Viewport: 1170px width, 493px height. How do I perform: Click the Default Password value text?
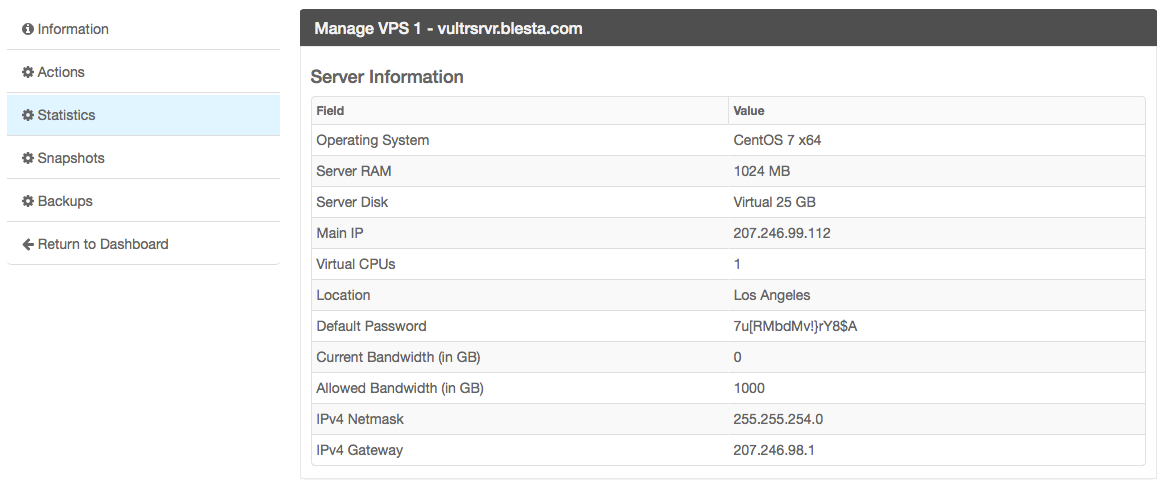click(795, 326)
